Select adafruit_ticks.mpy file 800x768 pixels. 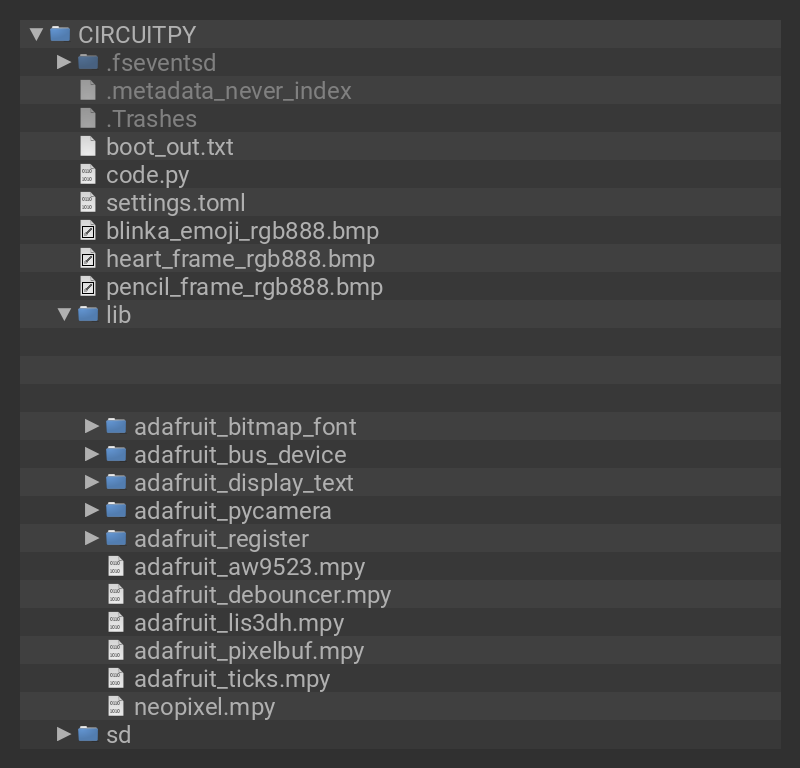(x=231, y=678)
